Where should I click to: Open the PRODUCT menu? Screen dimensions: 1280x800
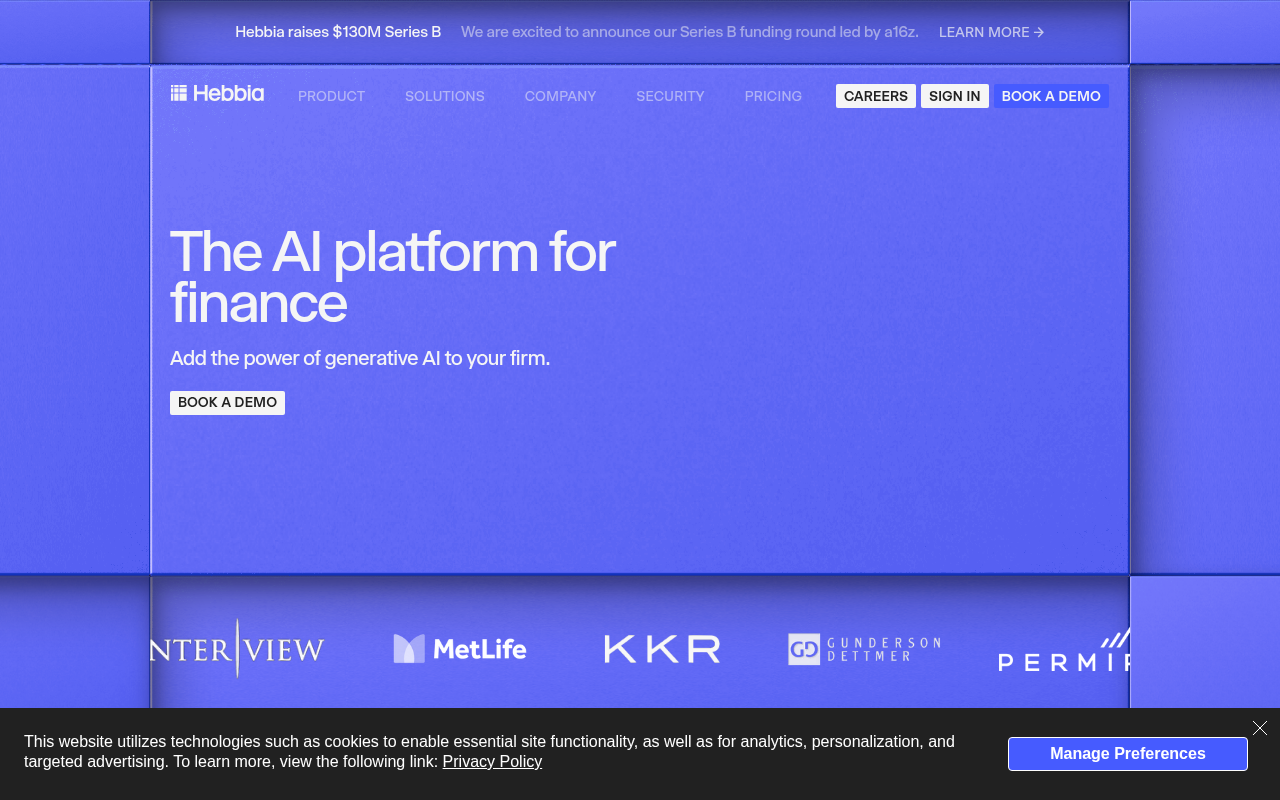(331, 96)
